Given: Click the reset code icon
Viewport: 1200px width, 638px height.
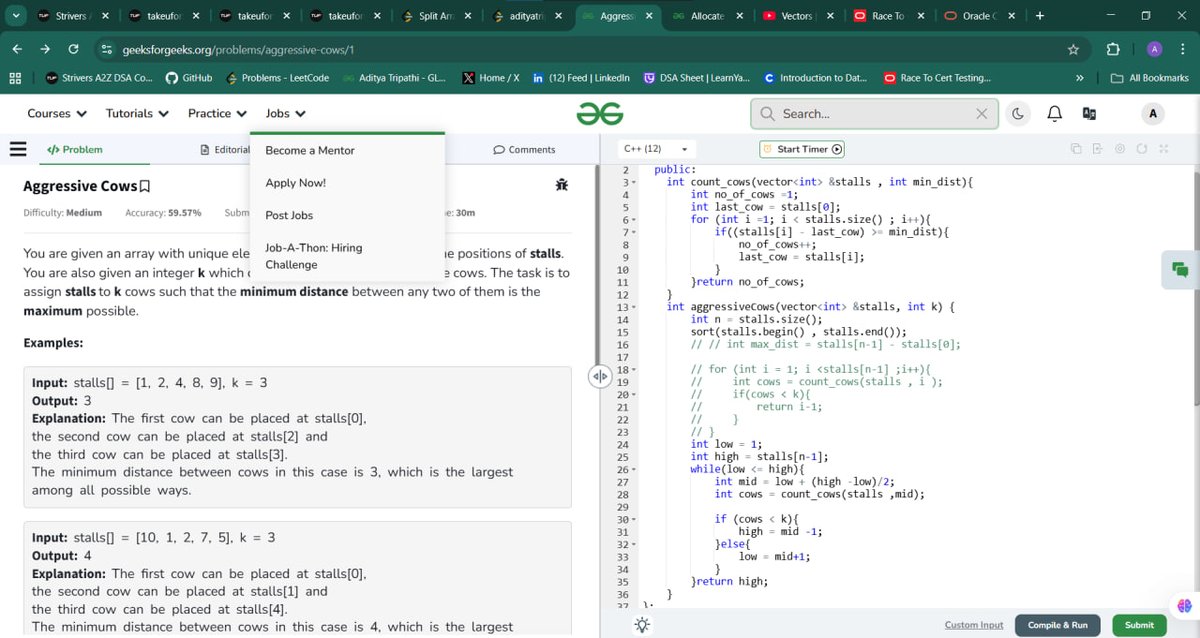Looking at the screenshot, I should point(1142,149).
